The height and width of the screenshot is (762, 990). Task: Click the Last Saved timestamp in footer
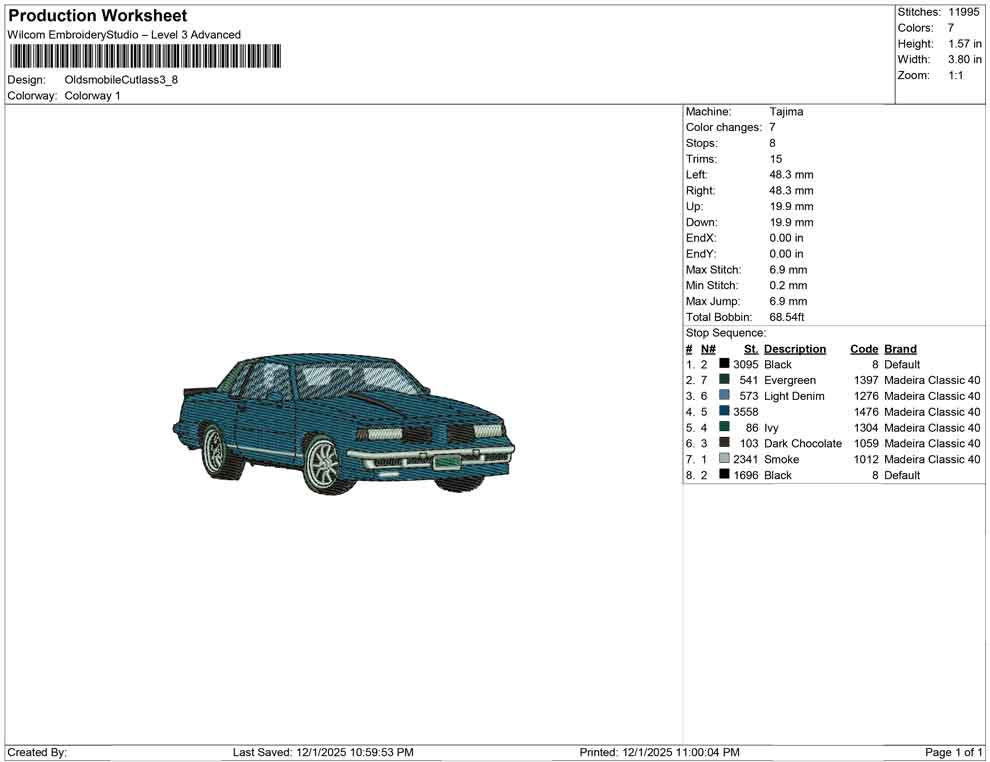323,752
